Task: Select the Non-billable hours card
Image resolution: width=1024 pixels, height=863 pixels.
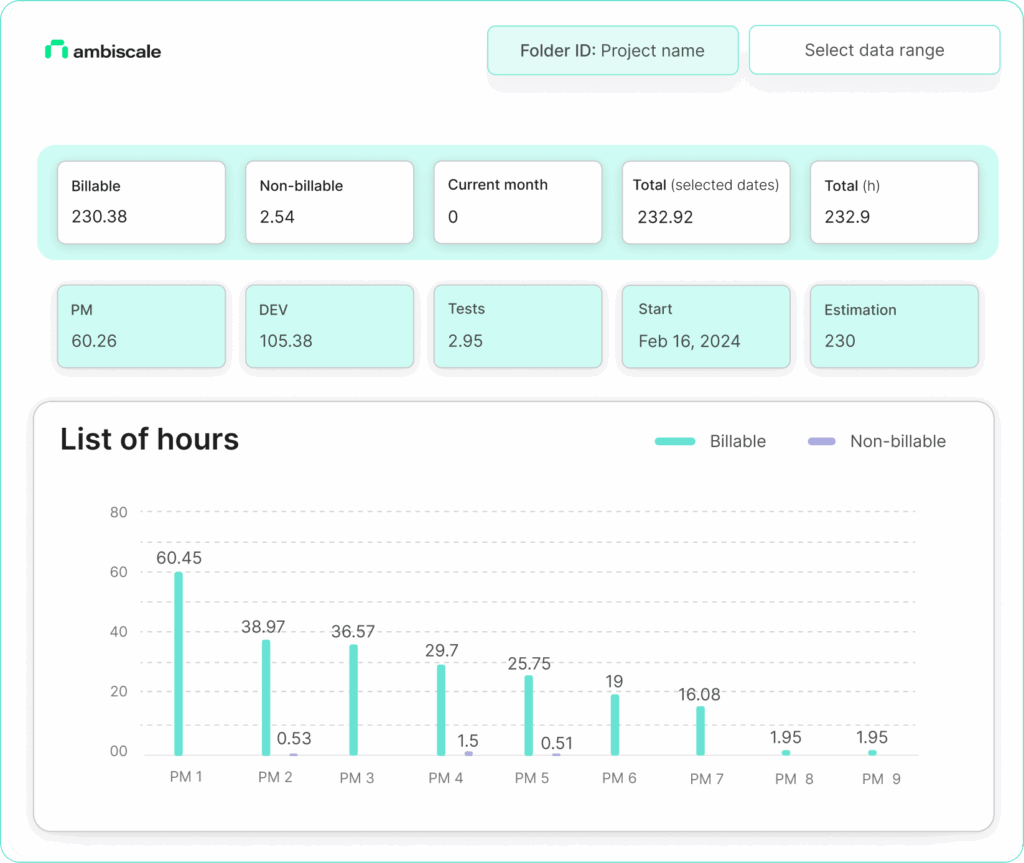Action: 329,202
